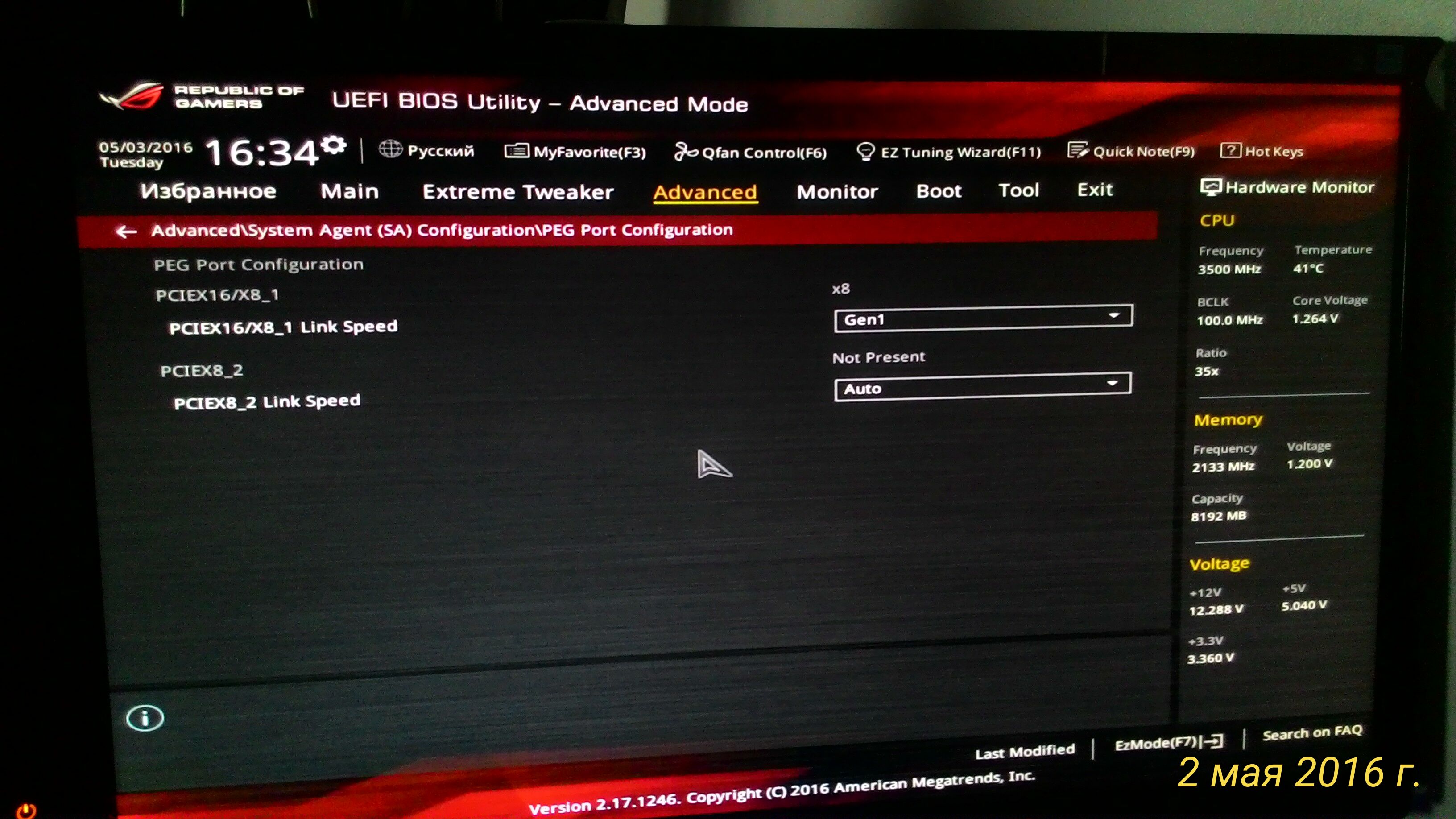This screenshot has height=819, width=1456.
Task: Select the PCIEX8_2 Link Speed row
Action: 267,402
